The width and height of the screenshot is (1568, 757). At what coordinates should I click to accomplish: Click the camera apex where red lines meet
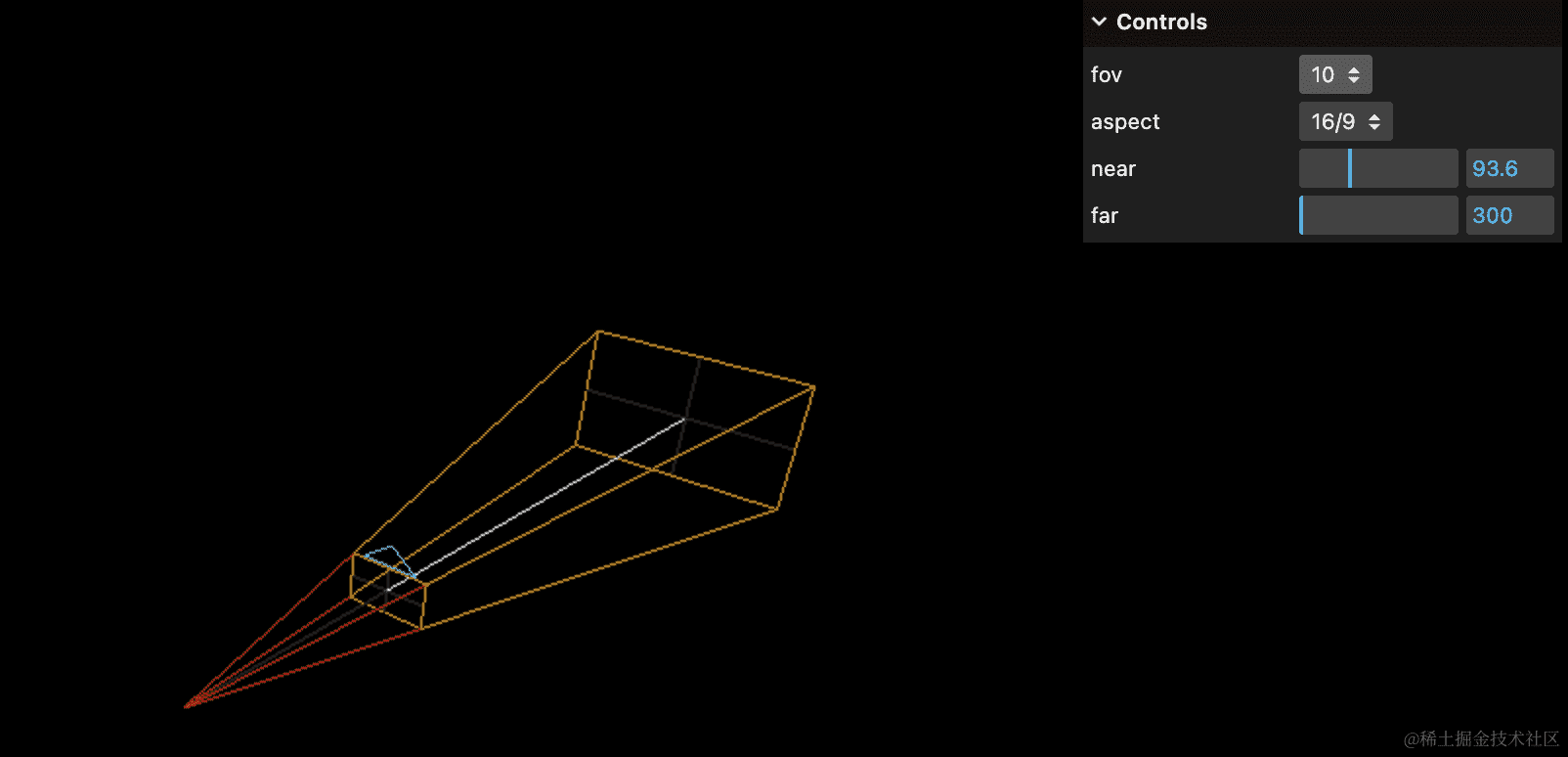186,706
